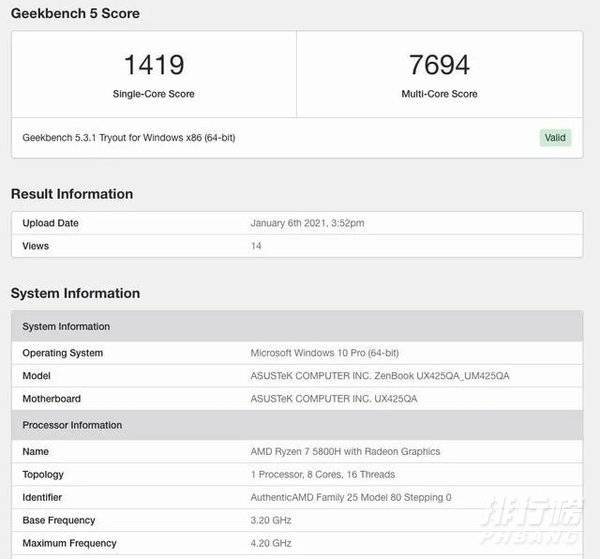Select the January 6th 2021 upload date
This screenshot has width=600, height=559.
307,223
